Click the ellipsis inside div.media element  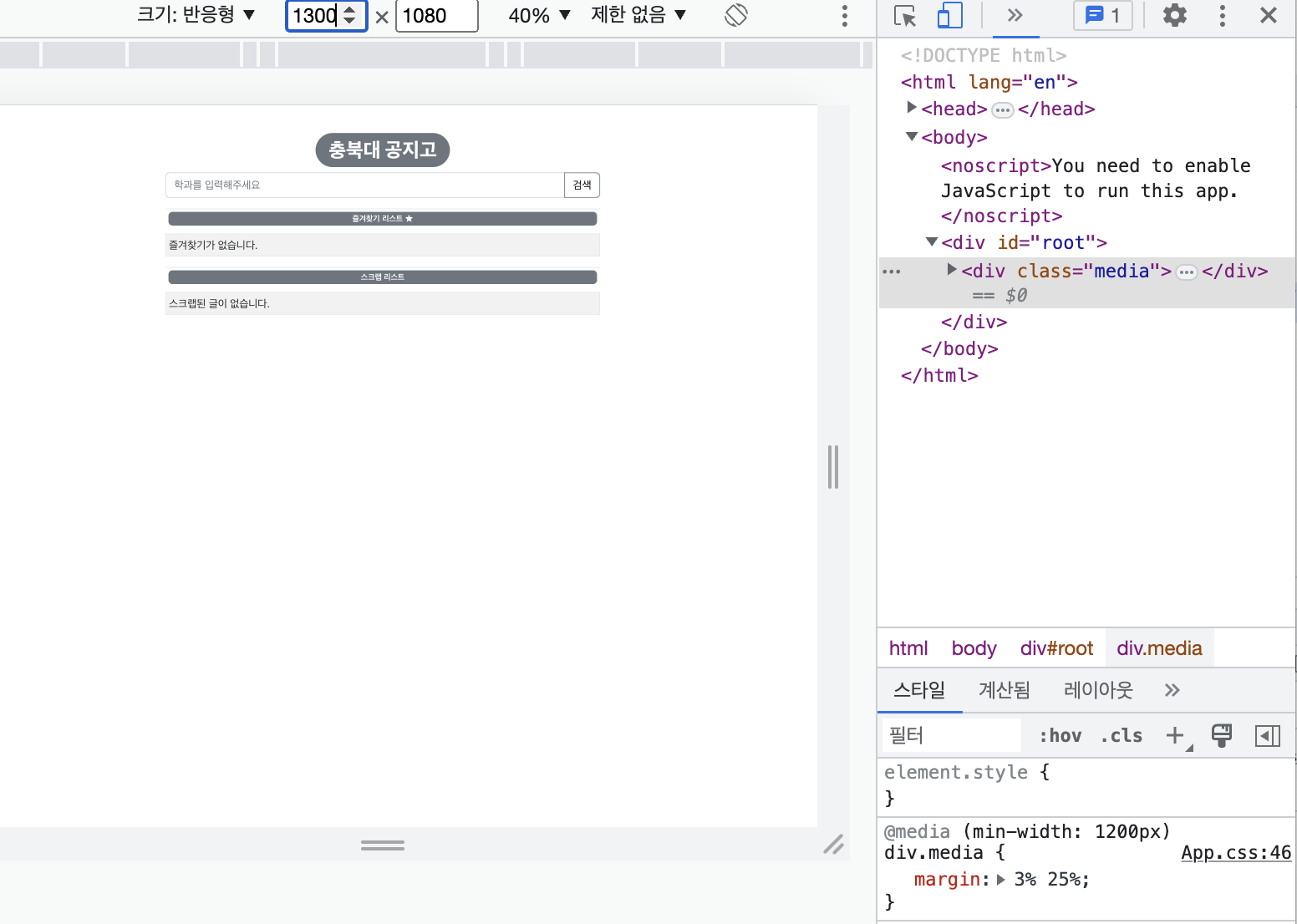1187,272
